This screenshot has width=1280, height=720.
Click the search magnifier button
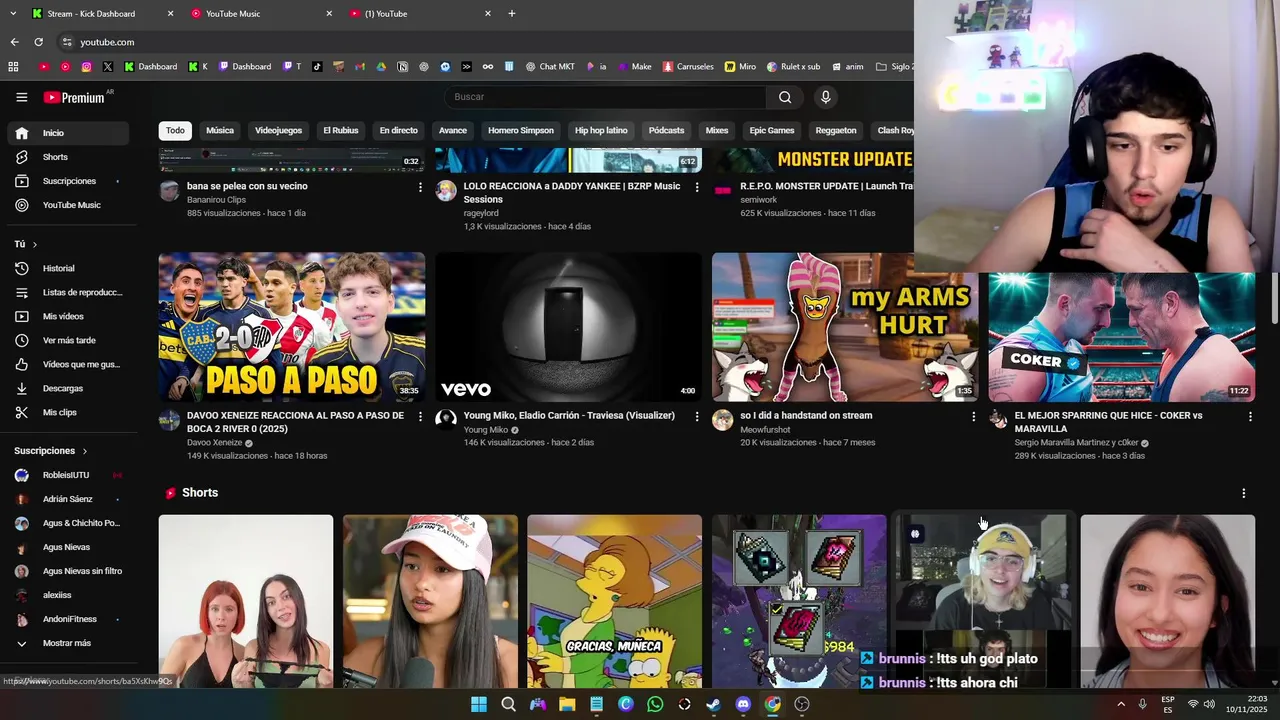(785, 97)
